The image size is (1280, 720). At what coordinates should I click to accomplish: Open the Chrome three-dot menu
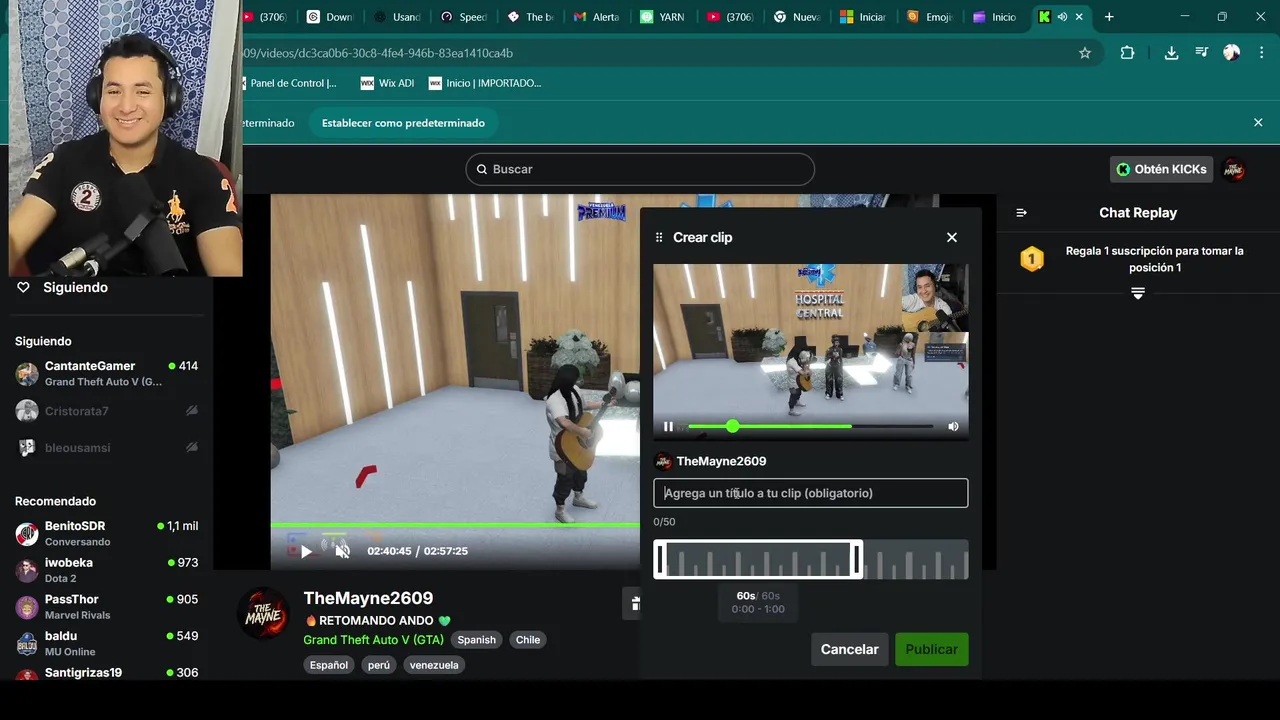(x=1263, y=53)
